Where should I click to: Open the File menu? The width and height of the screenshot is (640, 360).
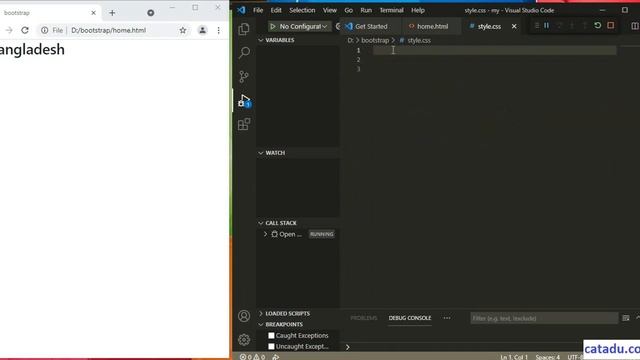coord(258,10)
